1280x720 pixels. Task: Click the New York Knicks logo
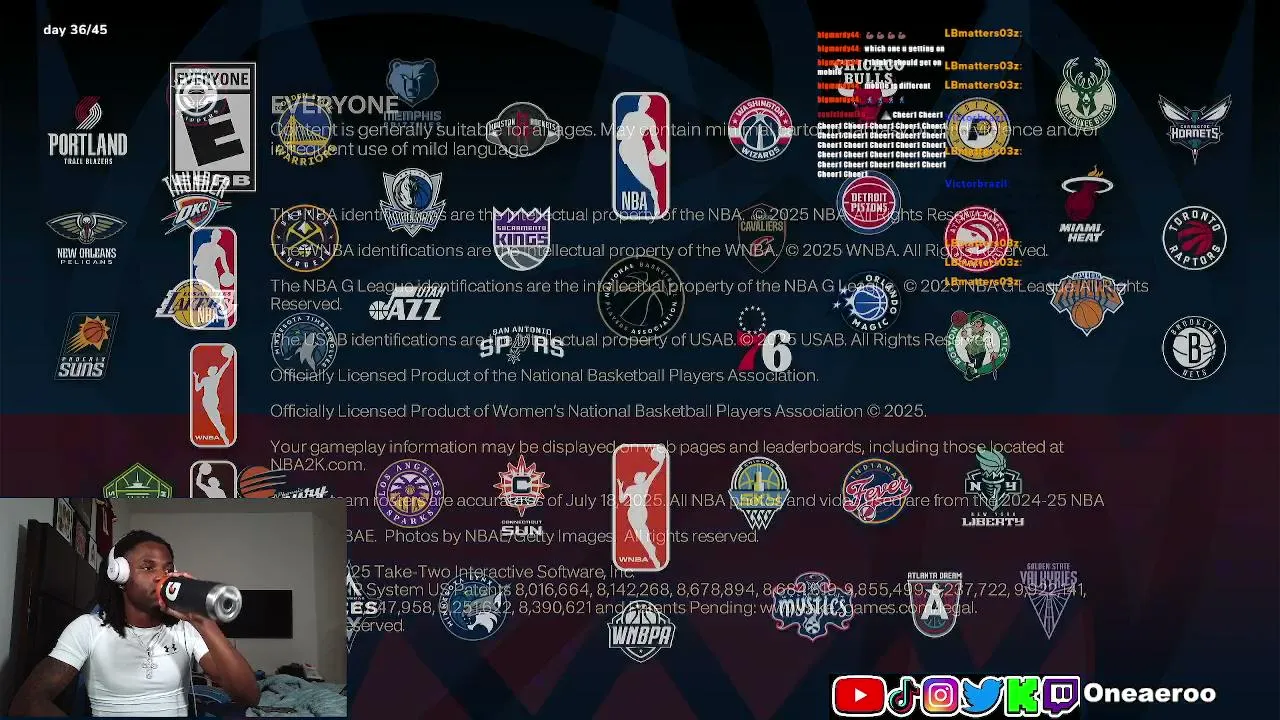pyautogui.click(x=1086, y=303)
